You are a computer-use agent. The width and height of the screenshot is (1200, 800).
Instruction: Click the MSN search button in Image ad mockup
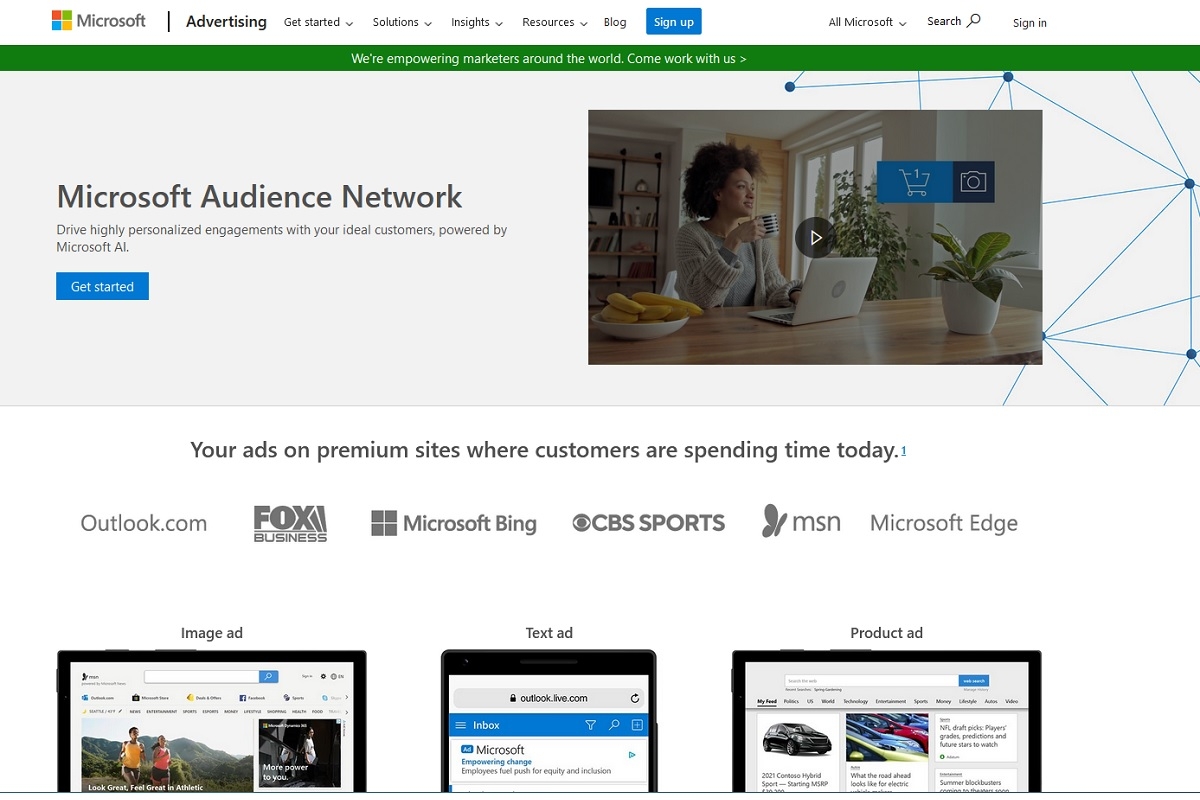[x=268, y=677]
